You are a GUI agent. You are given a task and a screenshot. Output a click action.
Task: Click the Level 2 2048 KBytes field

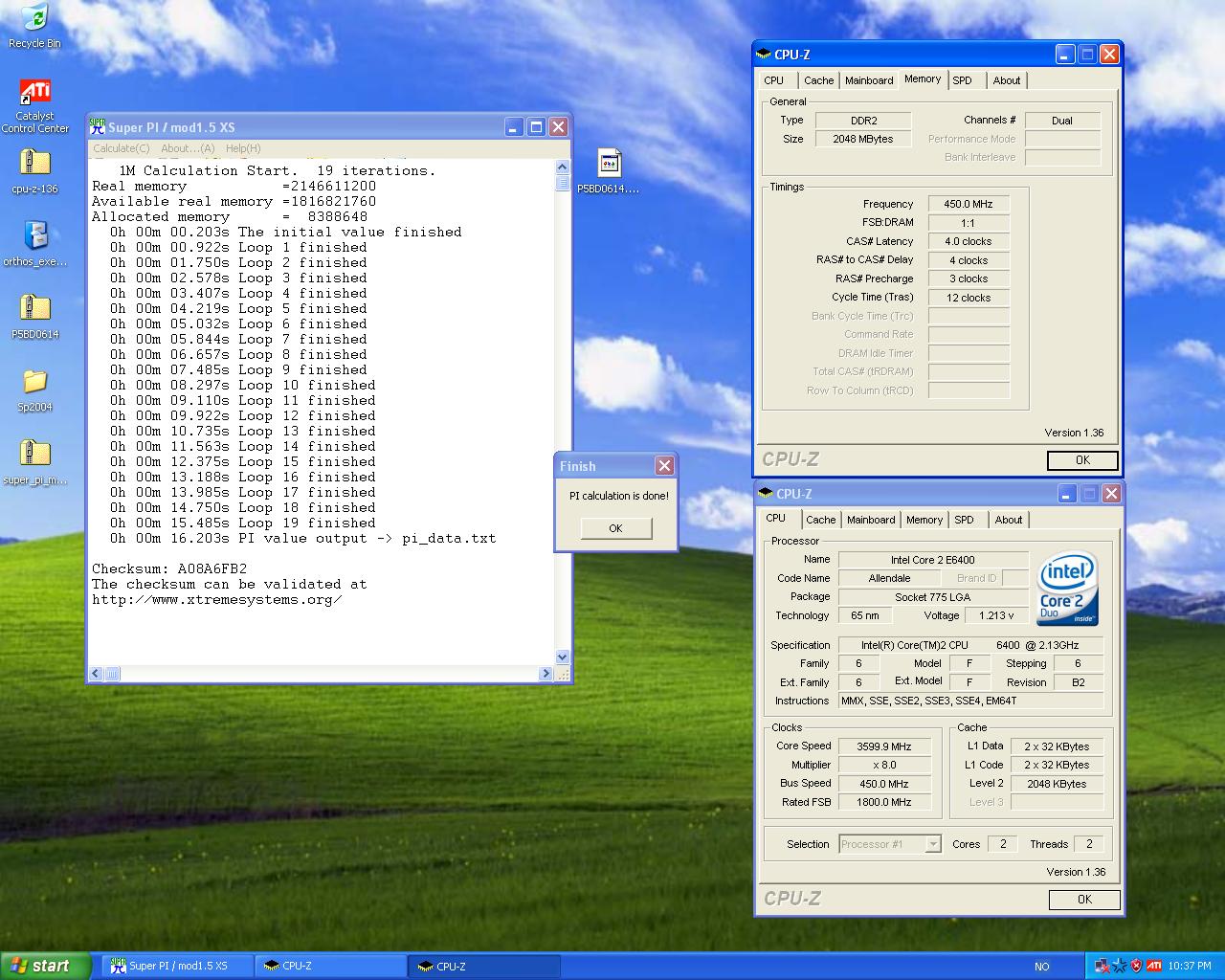(x=1057, y=784)
